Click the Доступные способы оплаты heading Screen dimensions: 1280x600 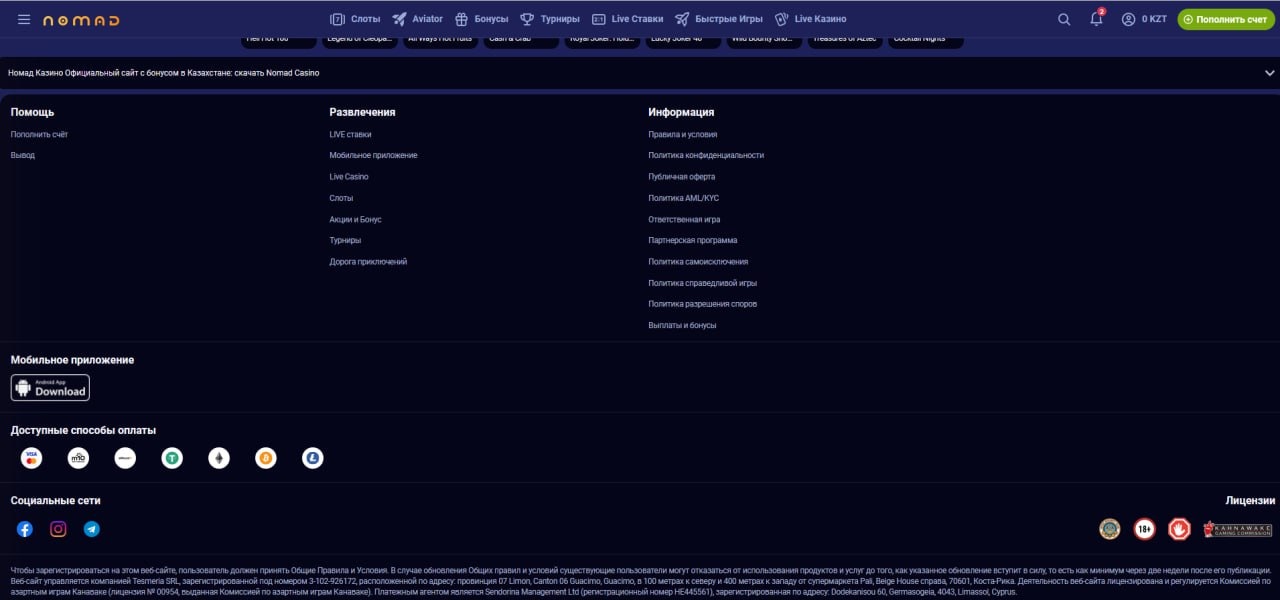tap(83, 430)
